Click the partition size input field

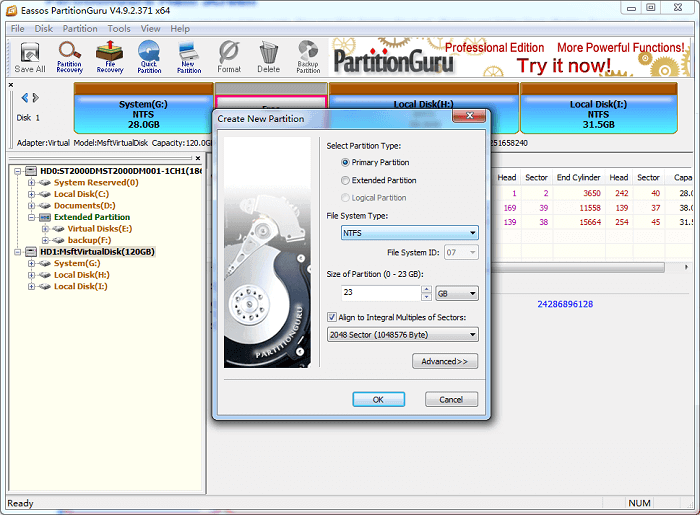click(x=381, y=293)
